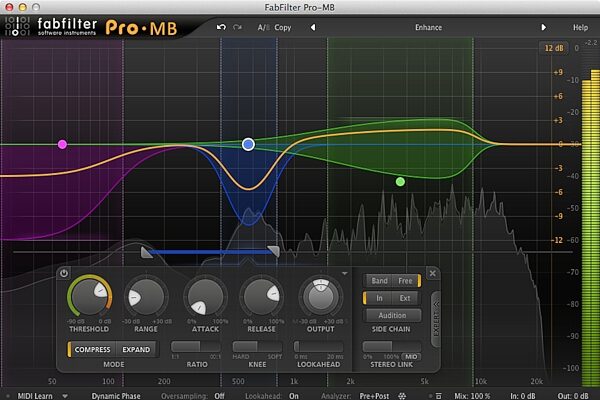
Task: Click the Threshold knob
Action: 90,296
